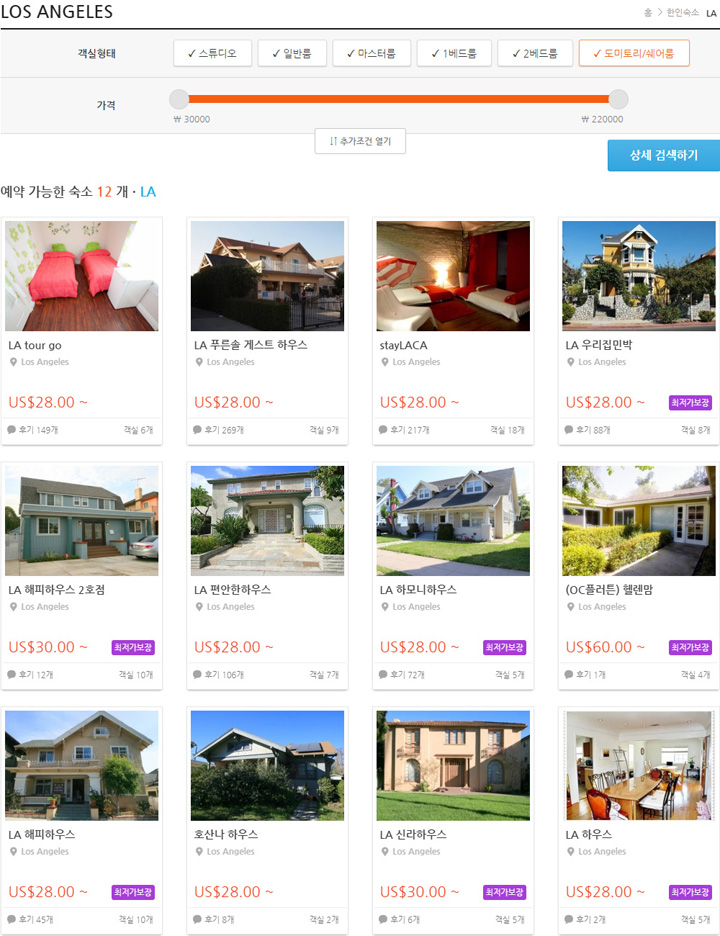Click review bubble icon on LA 편안한하우스 card
The image size is (720, 936).
tap(197, 674)
